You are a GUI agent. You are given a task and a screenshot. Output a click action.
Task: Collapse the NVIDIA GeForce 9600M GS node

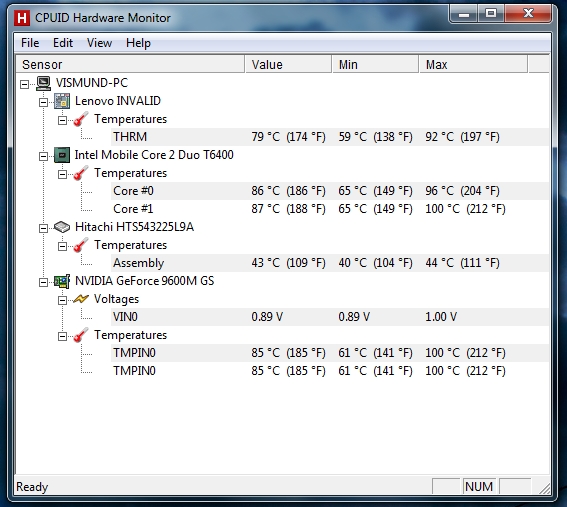click(43, 282)
